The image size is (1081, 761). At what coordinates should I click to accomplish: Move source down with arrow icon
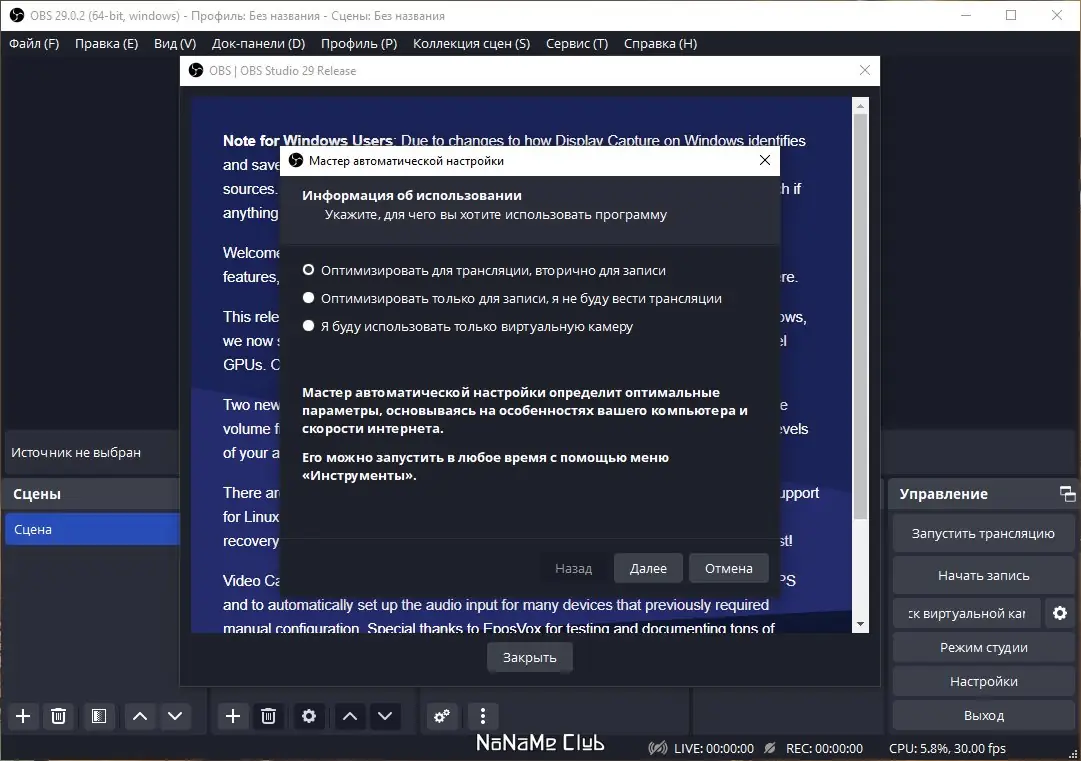[x=385, y=716]
